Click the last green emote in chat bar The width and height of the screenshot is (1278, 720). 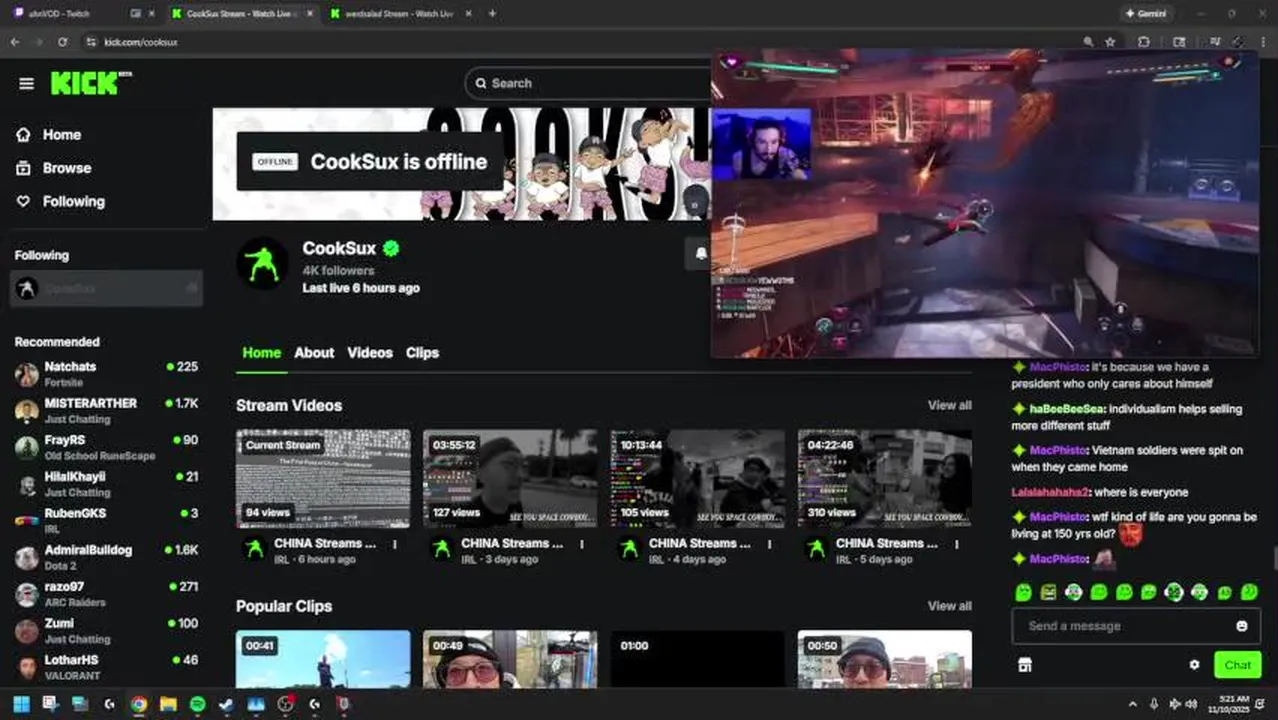click(1249, 592)
